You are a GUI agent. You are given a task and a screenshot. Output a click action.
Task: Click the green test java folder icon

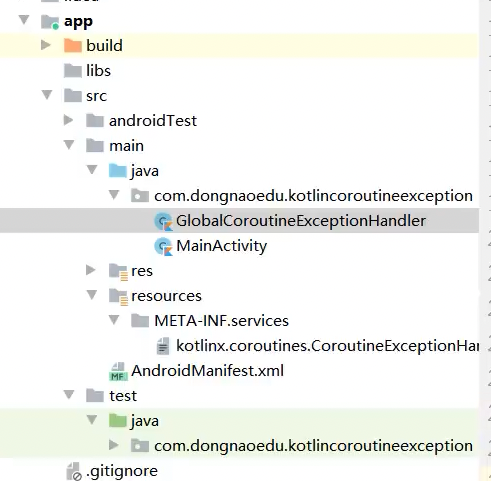pyautogui.click(x=118, y=421)
